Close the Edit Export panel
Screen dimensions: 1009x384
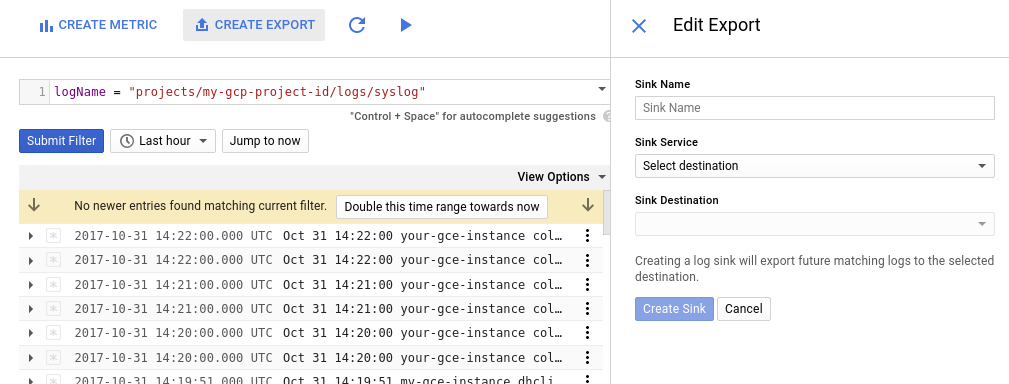[x=638, y=26]
